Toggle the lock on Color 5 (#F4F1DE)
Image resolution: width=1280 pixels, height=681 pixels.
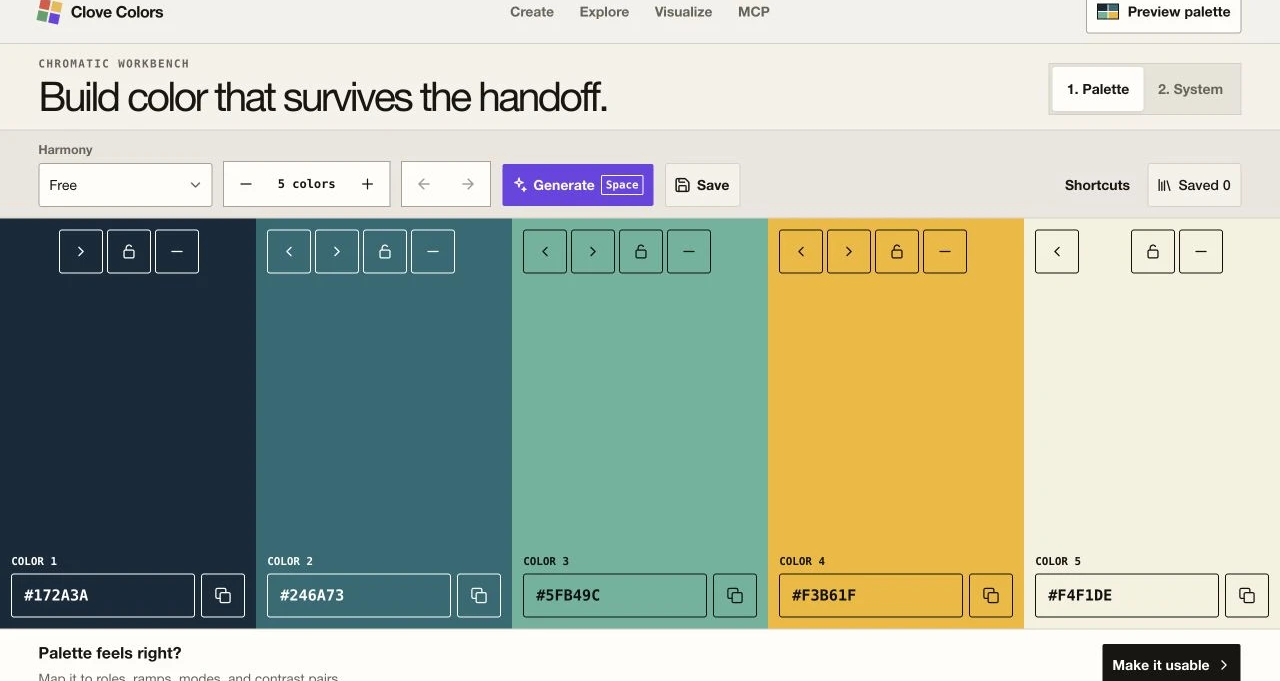point(1153,252)
